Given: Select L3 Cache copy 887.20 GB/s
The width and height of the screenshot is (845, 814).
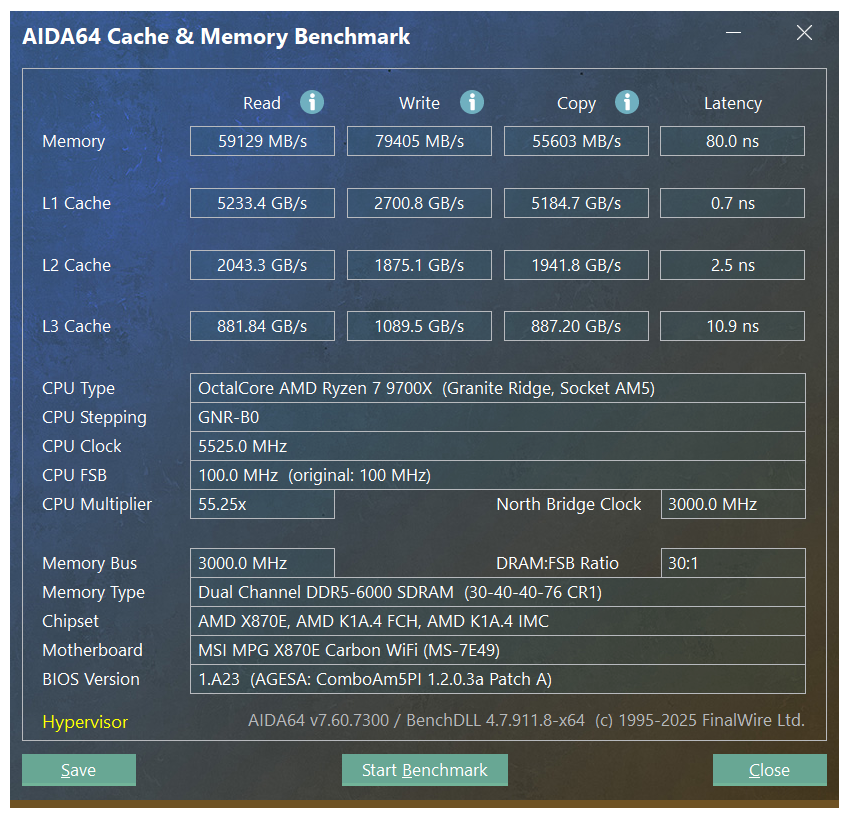Looking at the screenshot, I should point(576,326).
